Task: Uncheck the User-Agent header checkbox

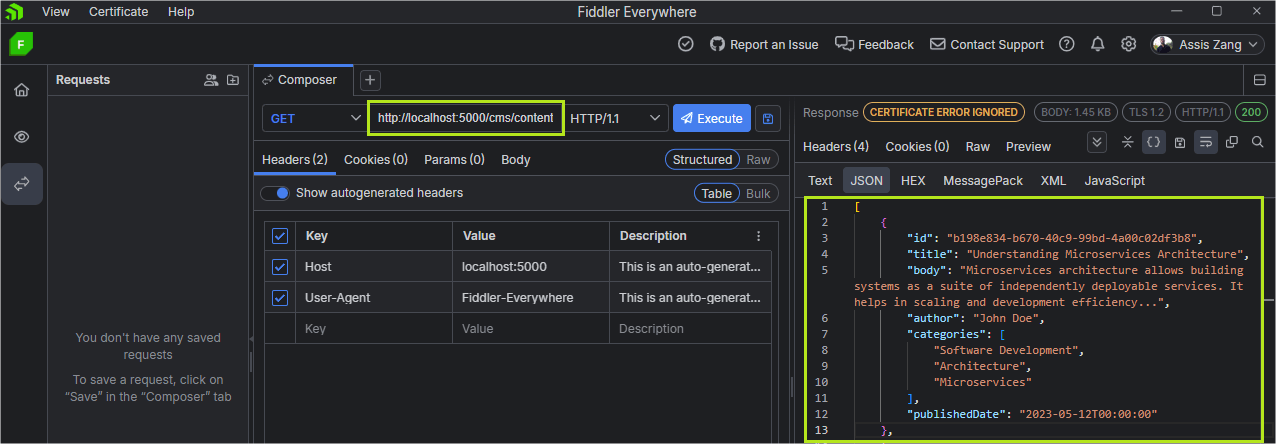Action: 280,298
